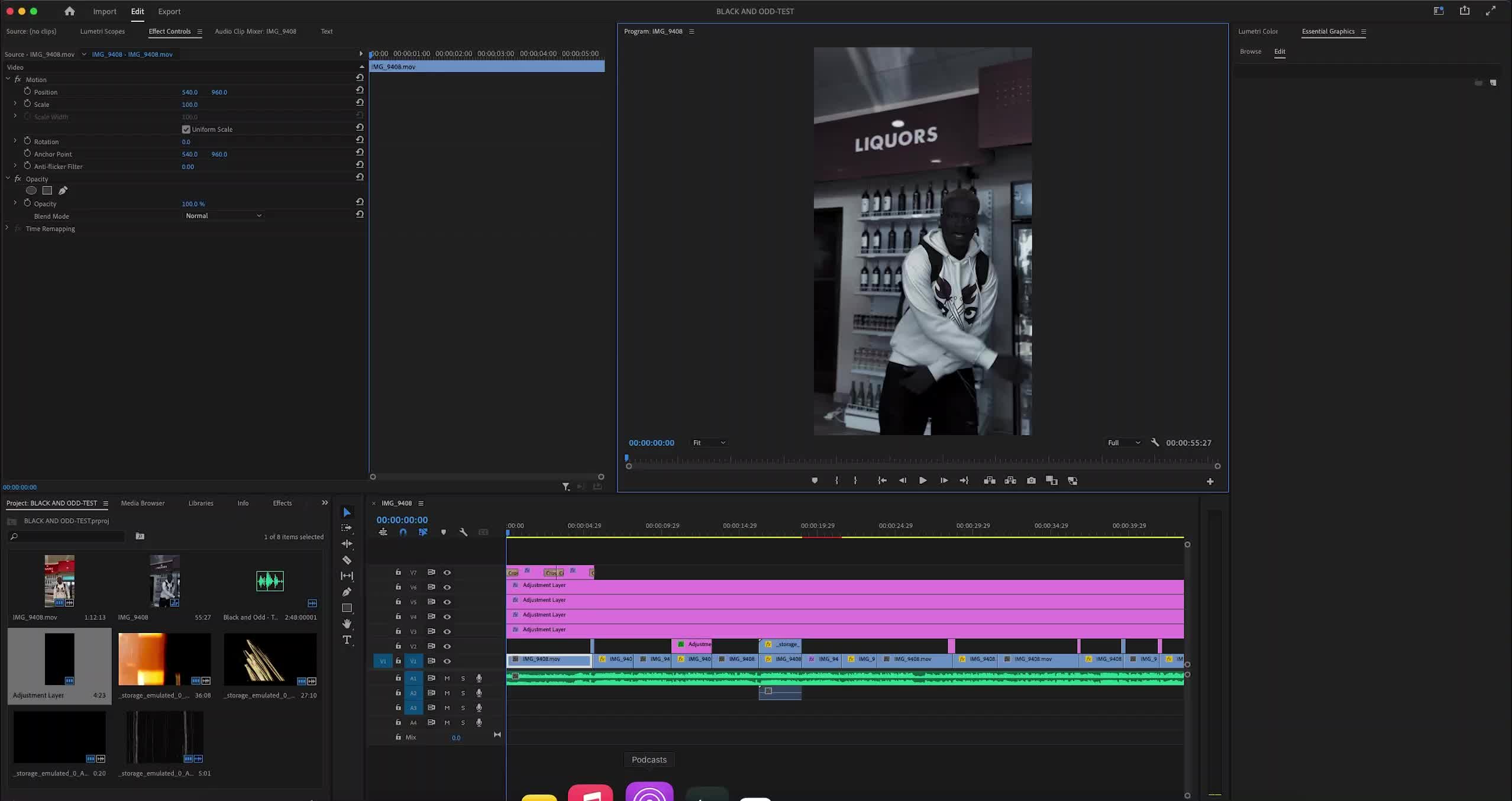Select the Type tool

[x=347, y=640]
